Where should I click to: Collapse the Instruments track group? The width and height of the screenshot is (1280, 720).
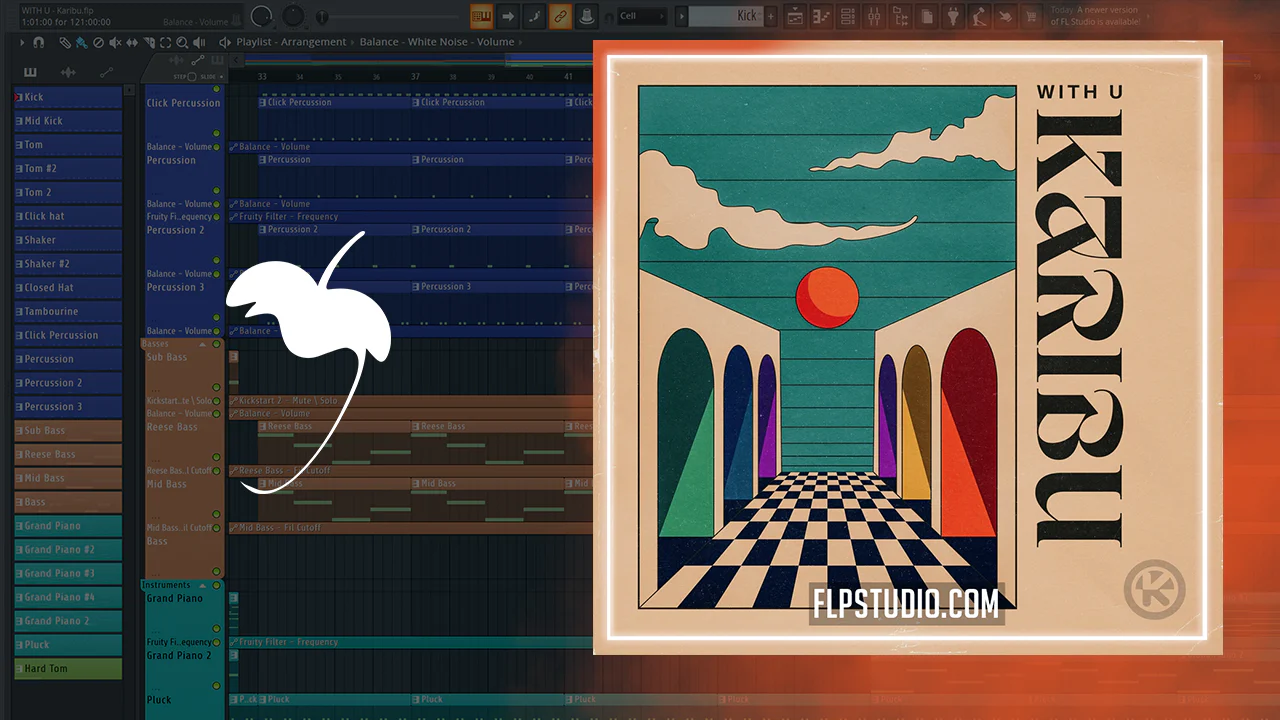tap(204, 585)
